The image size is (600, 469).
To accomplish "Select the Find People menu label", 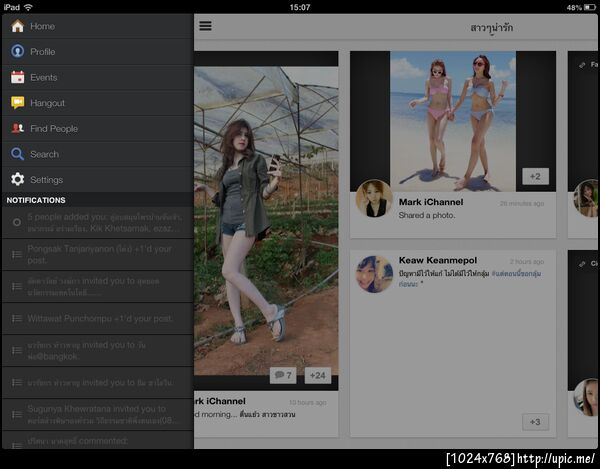I will [x=54, y=129].
